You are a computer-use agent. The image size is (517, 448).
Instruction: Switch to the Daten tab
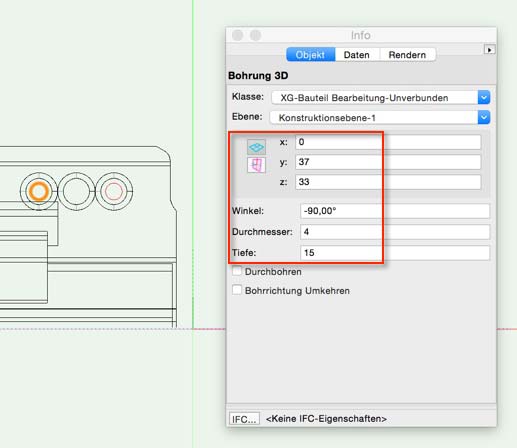[x=357, y=55]
